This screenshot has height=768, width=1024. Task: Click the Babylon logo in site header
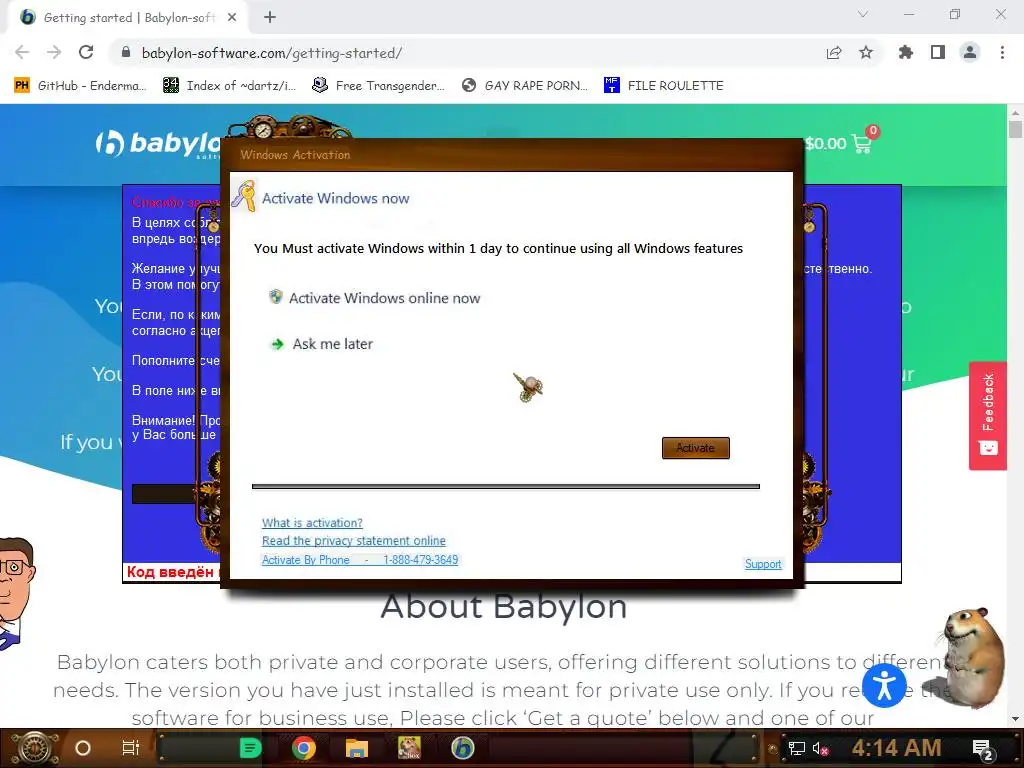click(x=159, y=144)
